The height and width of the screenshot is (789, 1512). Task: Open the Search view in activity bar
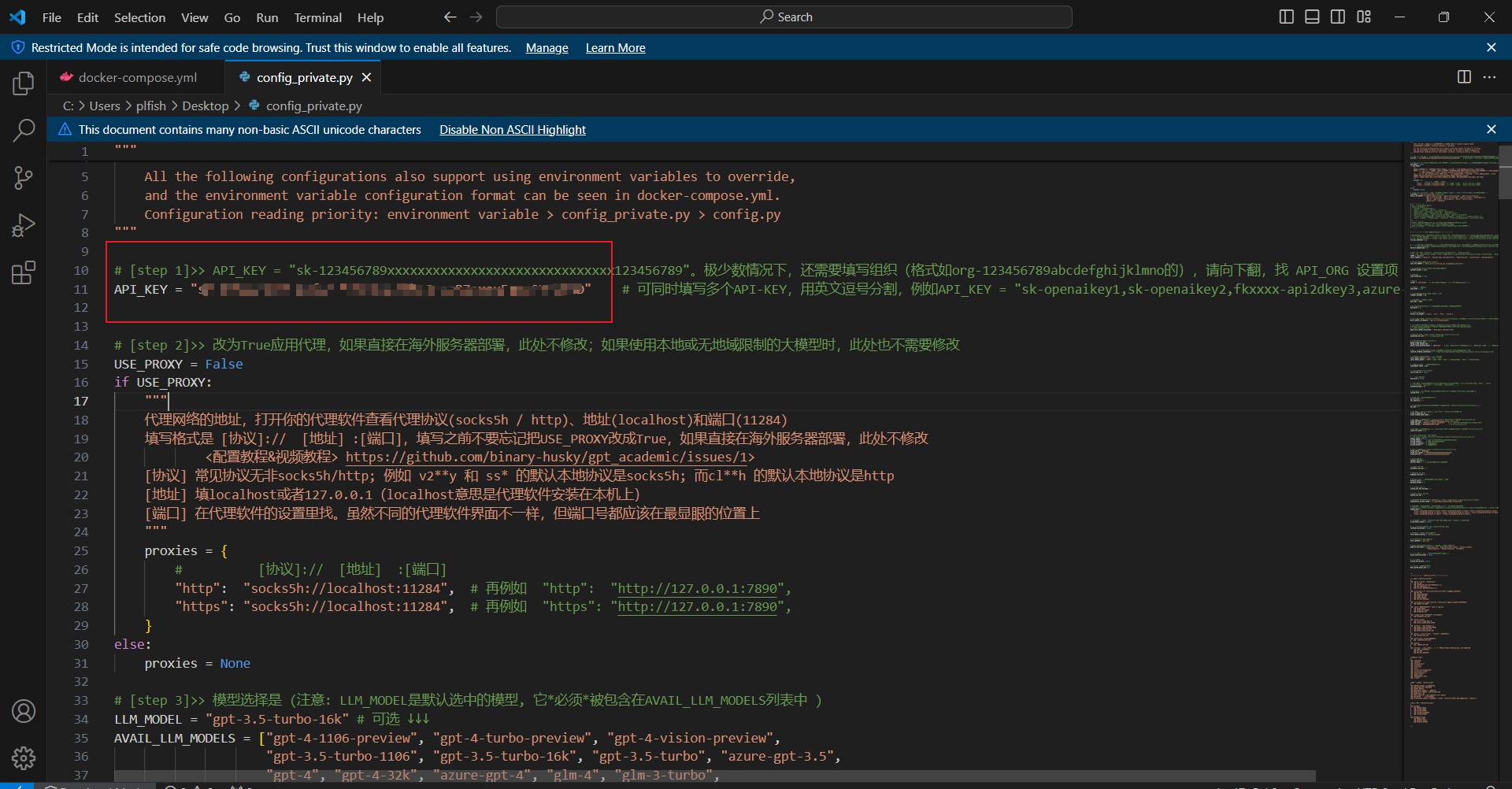pyautogui.click(x=24, y=131)
